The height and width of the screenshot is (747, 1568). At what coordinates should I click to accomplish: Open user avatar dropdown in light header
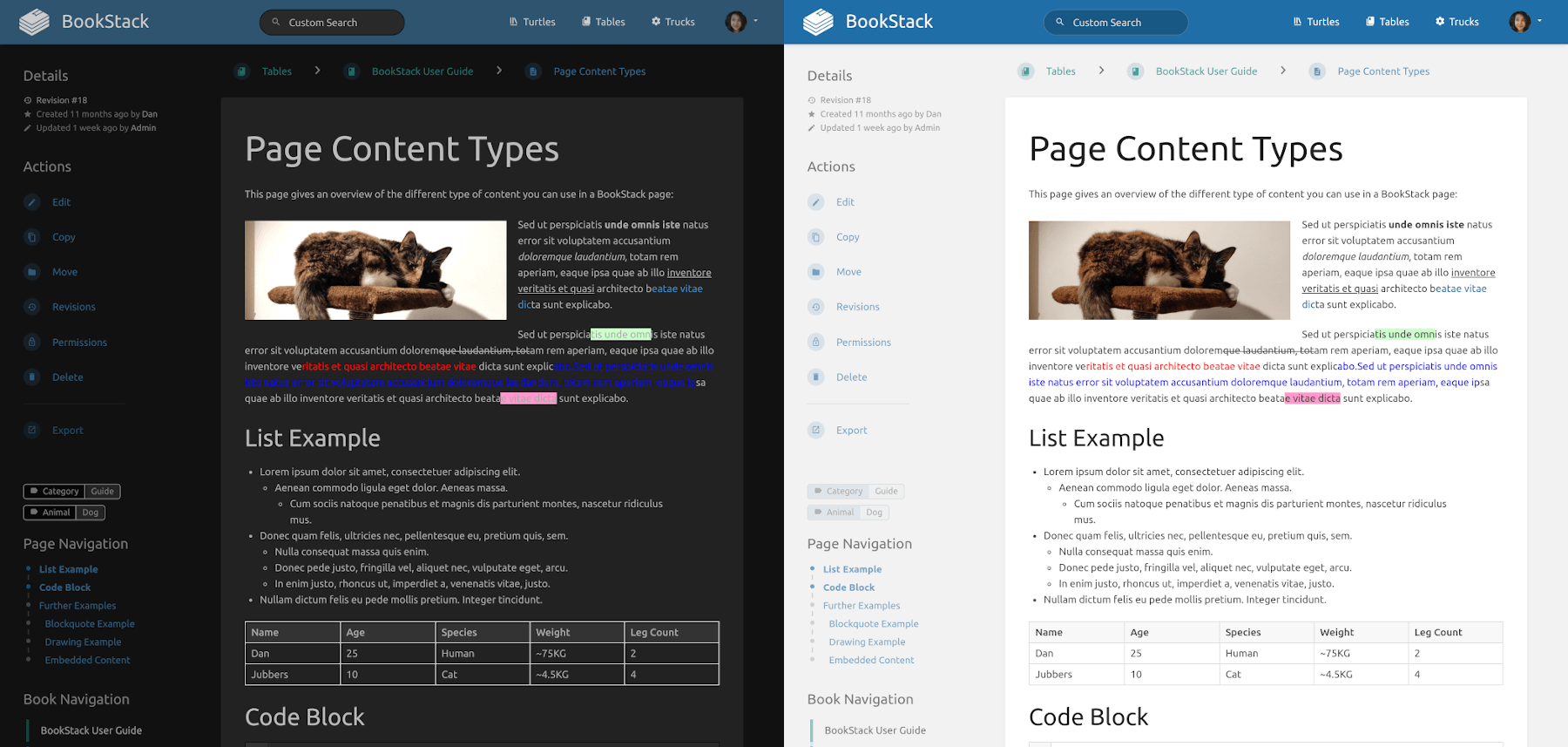[1525, 22]
